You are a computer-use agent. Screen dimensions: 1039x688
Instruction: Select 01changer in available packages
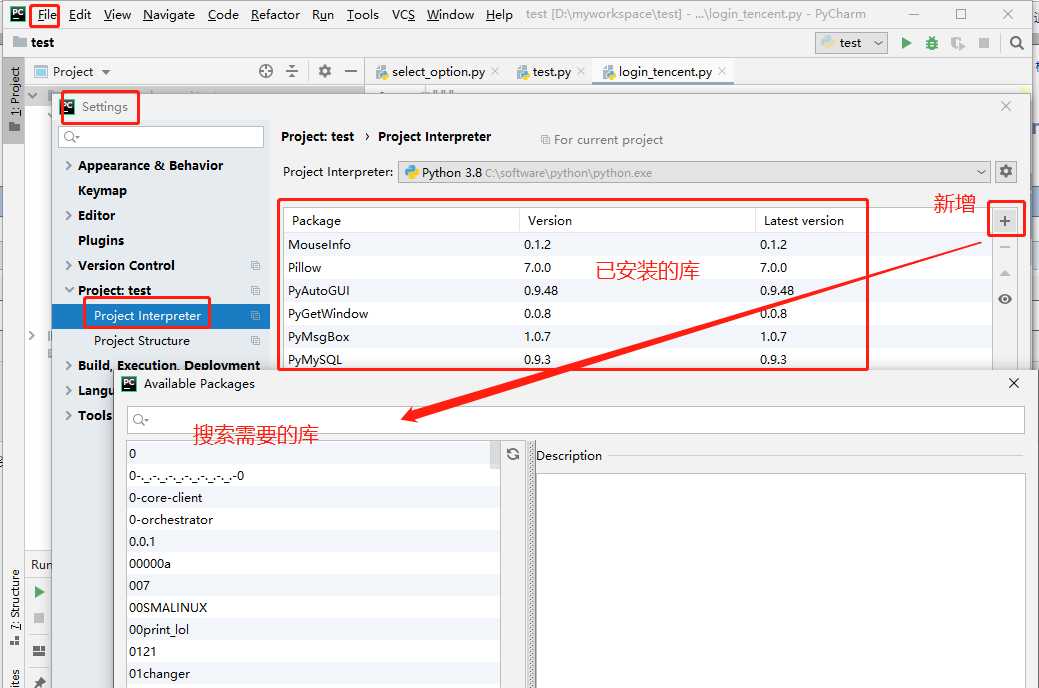[x=313, y=673]
